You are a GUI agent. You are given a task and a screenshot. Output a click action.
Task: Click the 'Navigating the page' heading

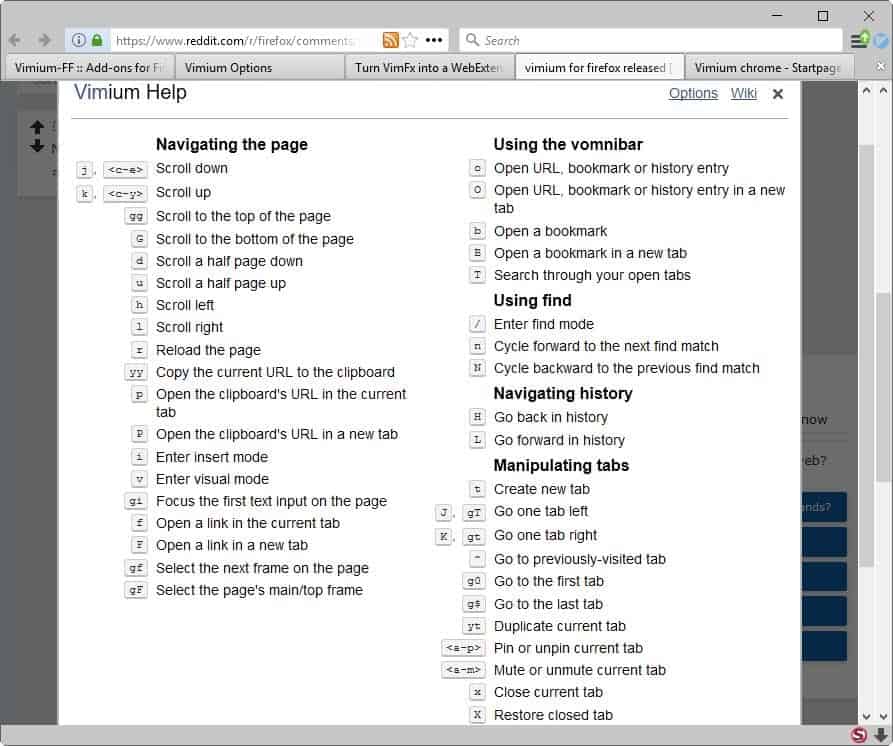[232, 145]
